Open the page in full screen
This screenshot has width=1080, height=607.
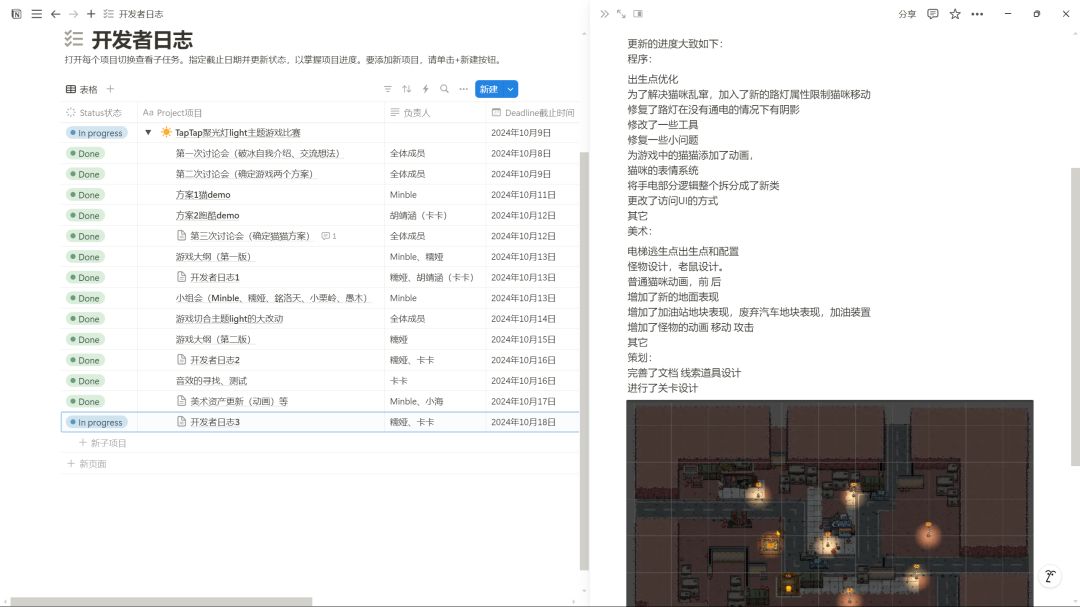pos(621,14)
